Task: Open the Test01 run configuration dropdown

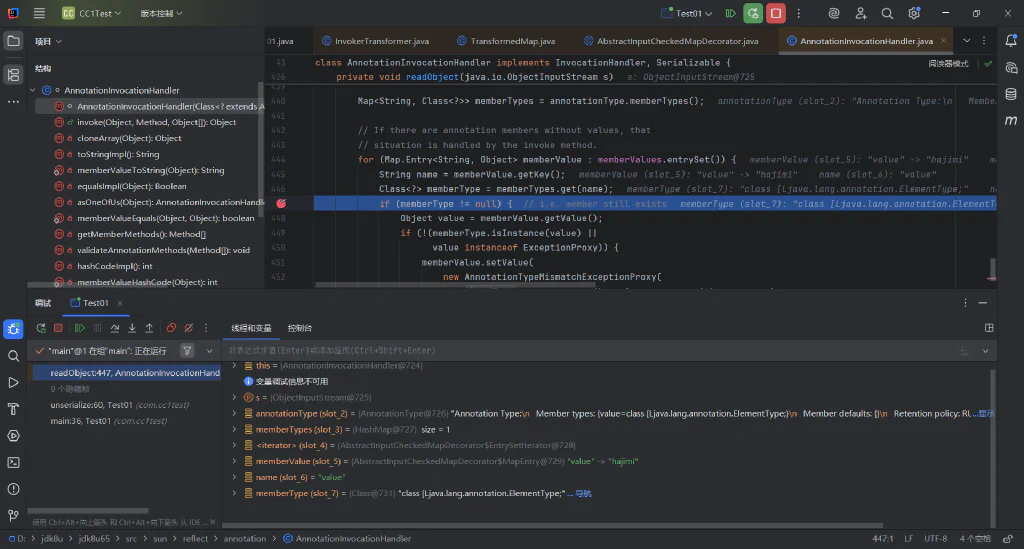Action: pyautogui.click(x=686, y=13)
